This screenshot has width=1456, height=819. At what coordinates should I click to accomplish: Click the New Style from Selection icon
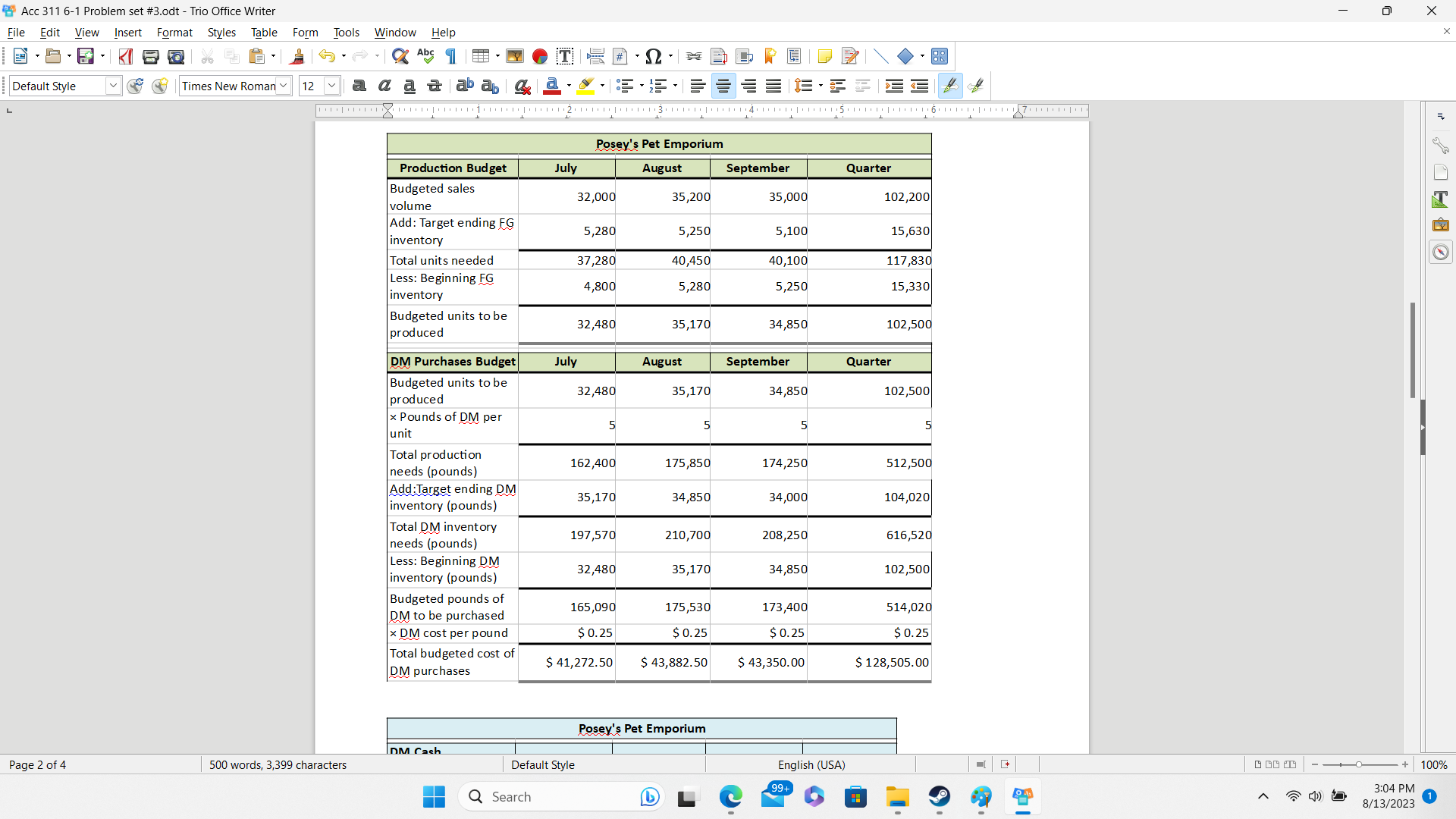pyautogui.click(x=160, y=86)
